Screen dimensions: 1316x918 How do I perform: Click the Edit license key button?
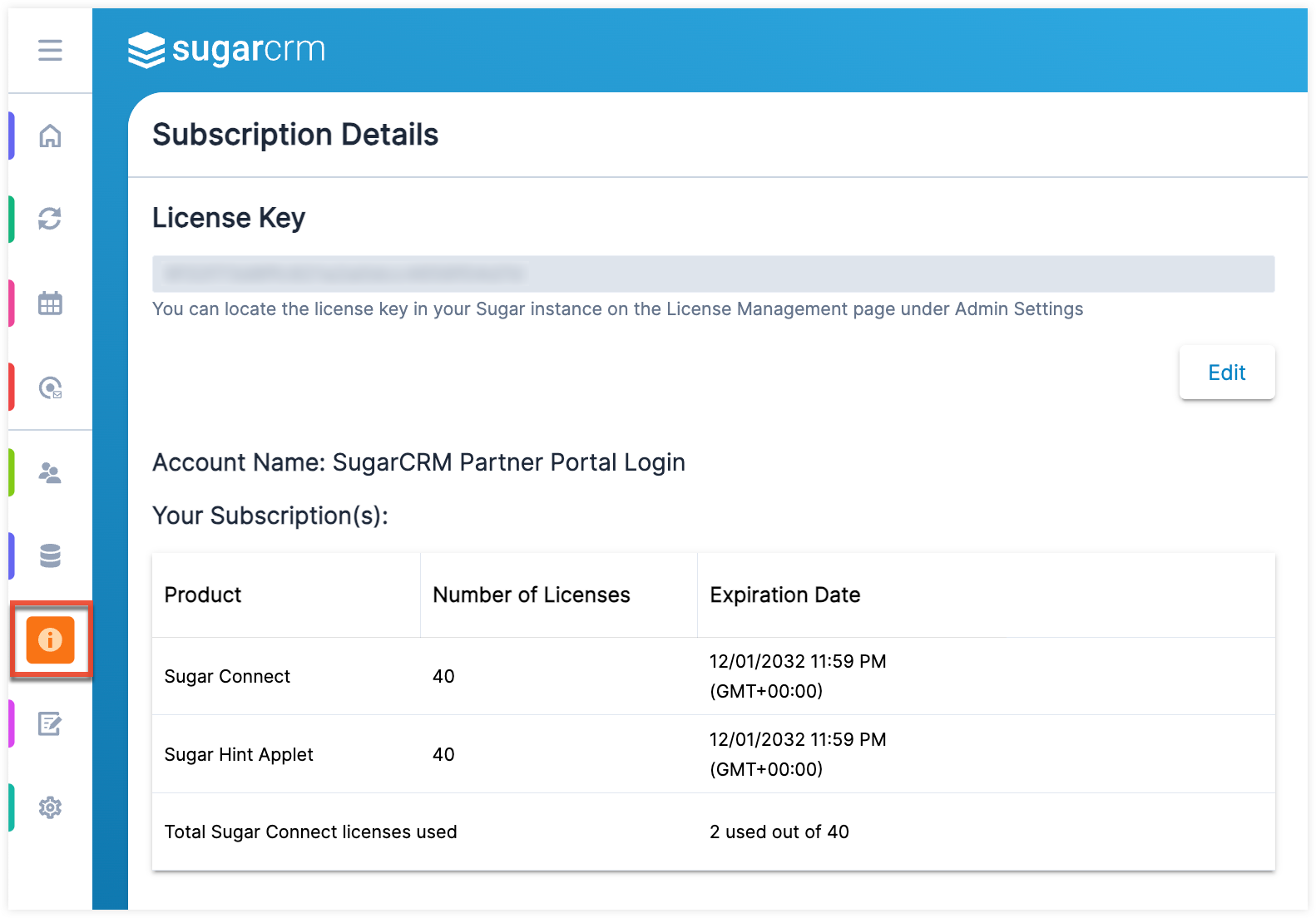click(x=1227, y=373)
